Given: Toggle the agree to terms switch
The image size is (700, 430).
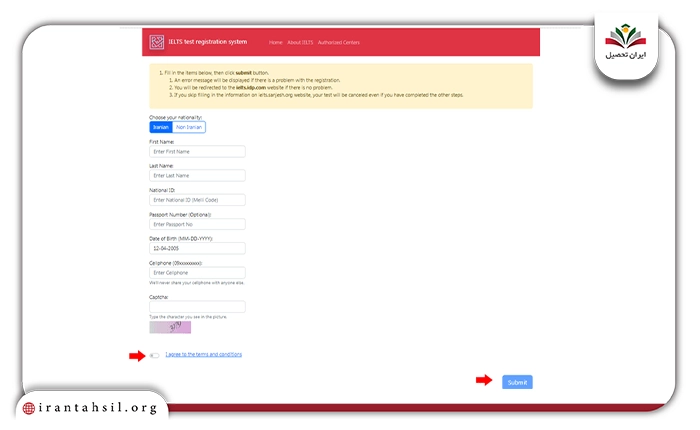Looking at the screenshot, I should (x=154, y=355).
